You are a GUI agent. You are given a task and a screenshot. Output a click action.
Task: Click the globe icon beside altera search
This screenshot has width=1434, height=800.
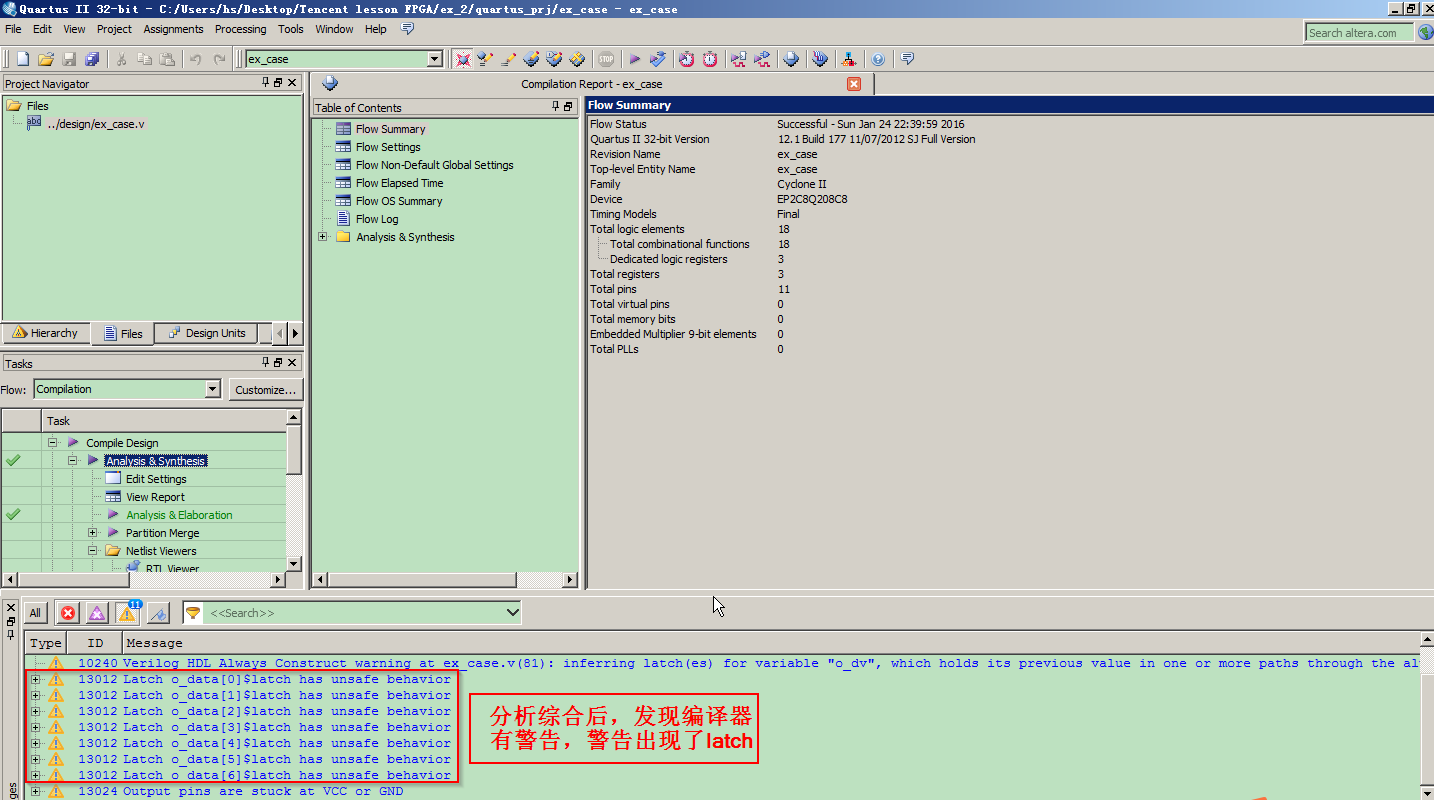click(1425, 33)
